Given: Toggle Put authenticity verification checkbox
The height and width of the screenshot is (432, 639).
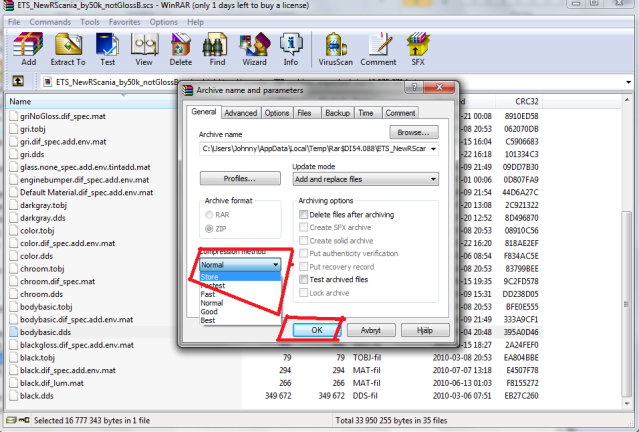Looking at the screenshot, I should tap(303, 253).
